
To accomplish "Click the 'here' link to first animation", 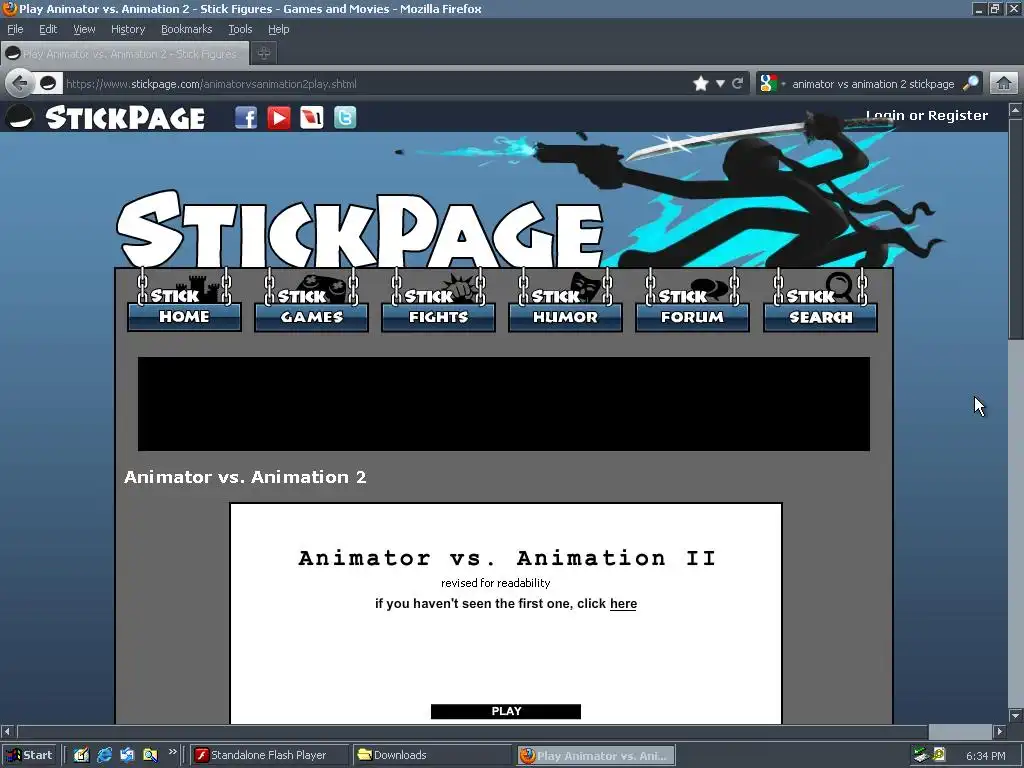I will 623,603.
